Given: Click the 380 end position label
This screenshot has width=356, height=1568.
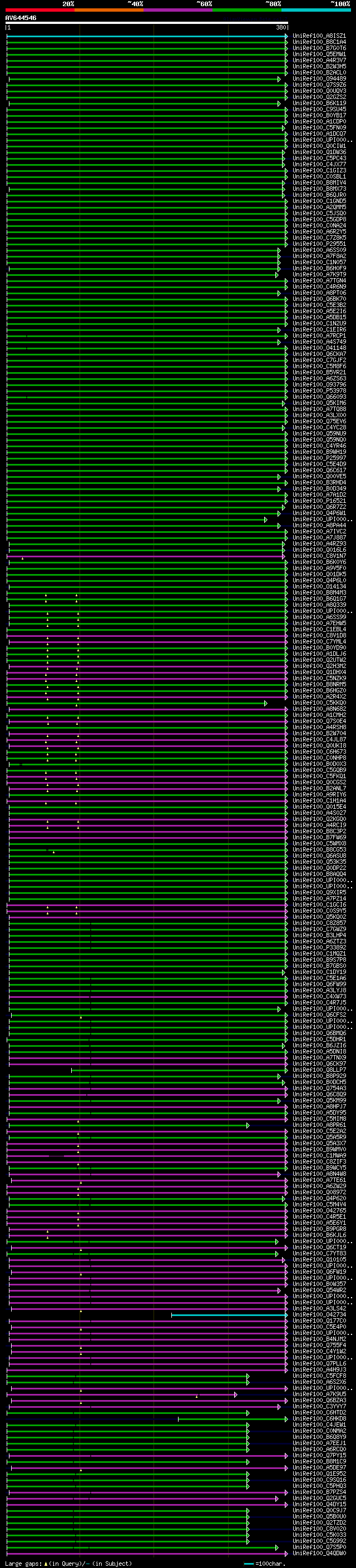Looking at the screenshot, I should [x=280, y=27].
